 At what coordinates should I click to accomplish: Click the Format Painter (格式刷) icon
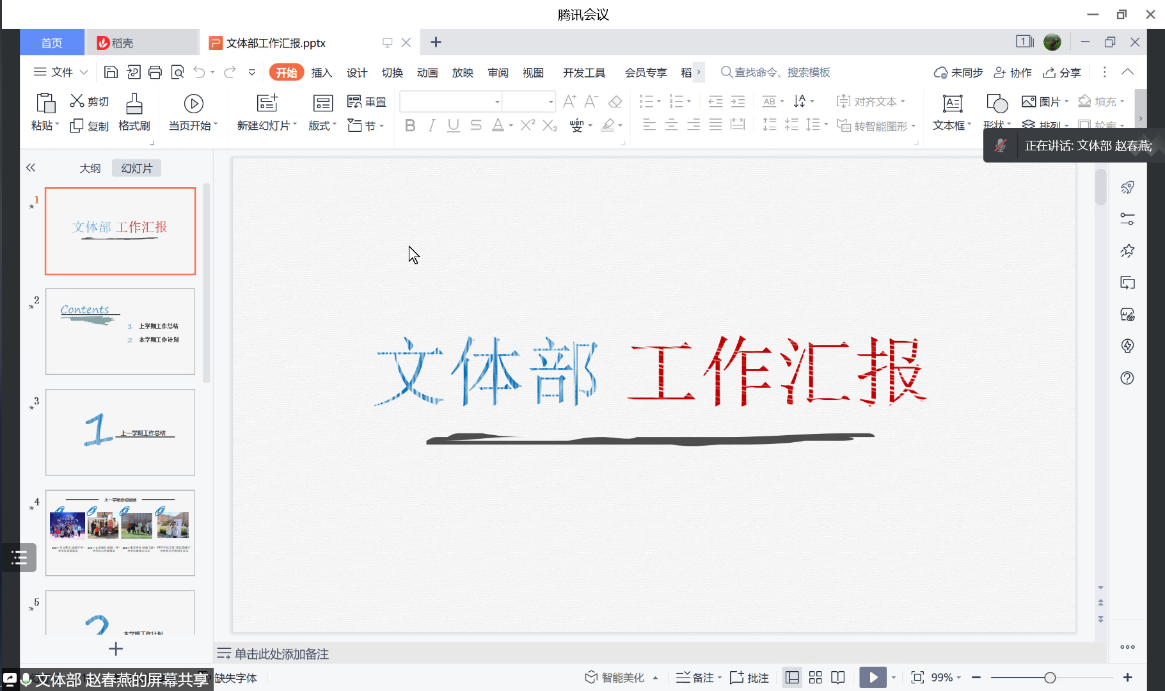pos(133,103)
